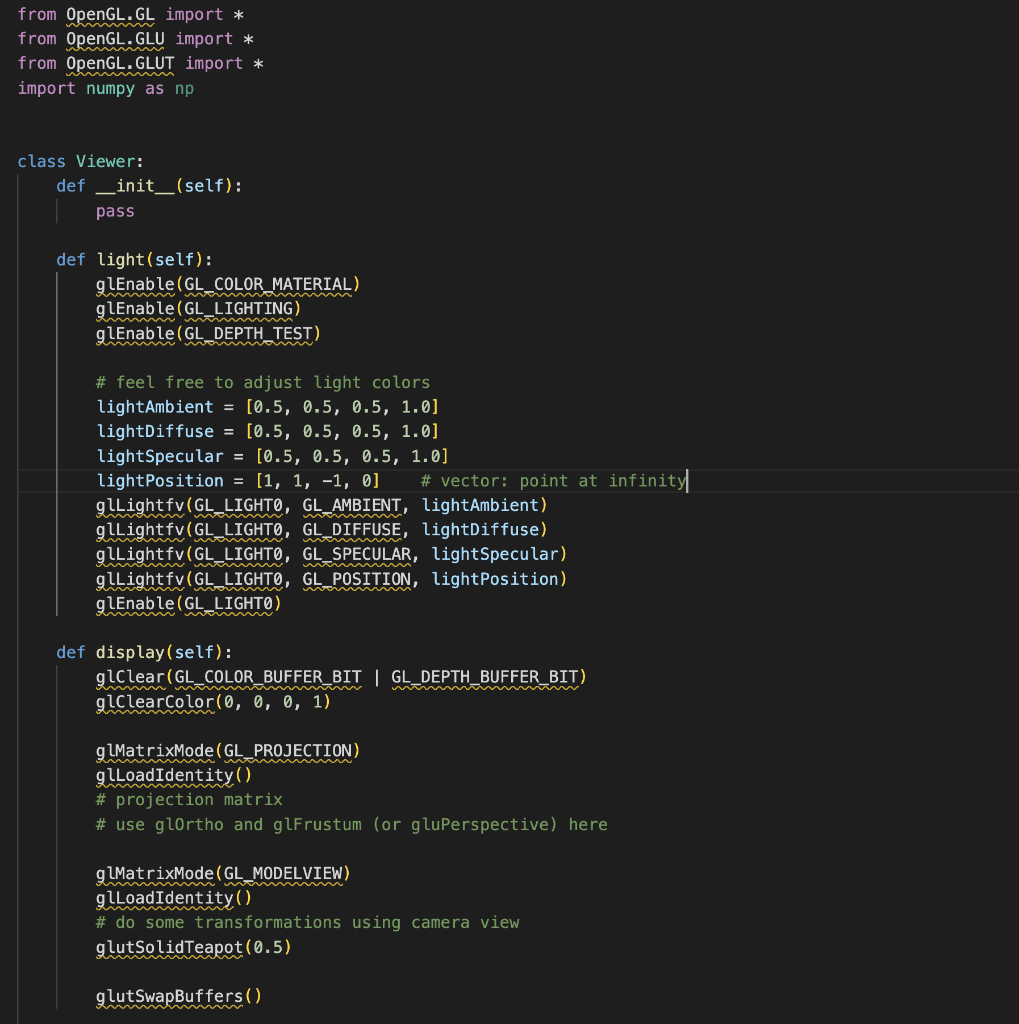Click GL_DEPTH_BUFFER_BIT in glClear call

tap(485, 677)
